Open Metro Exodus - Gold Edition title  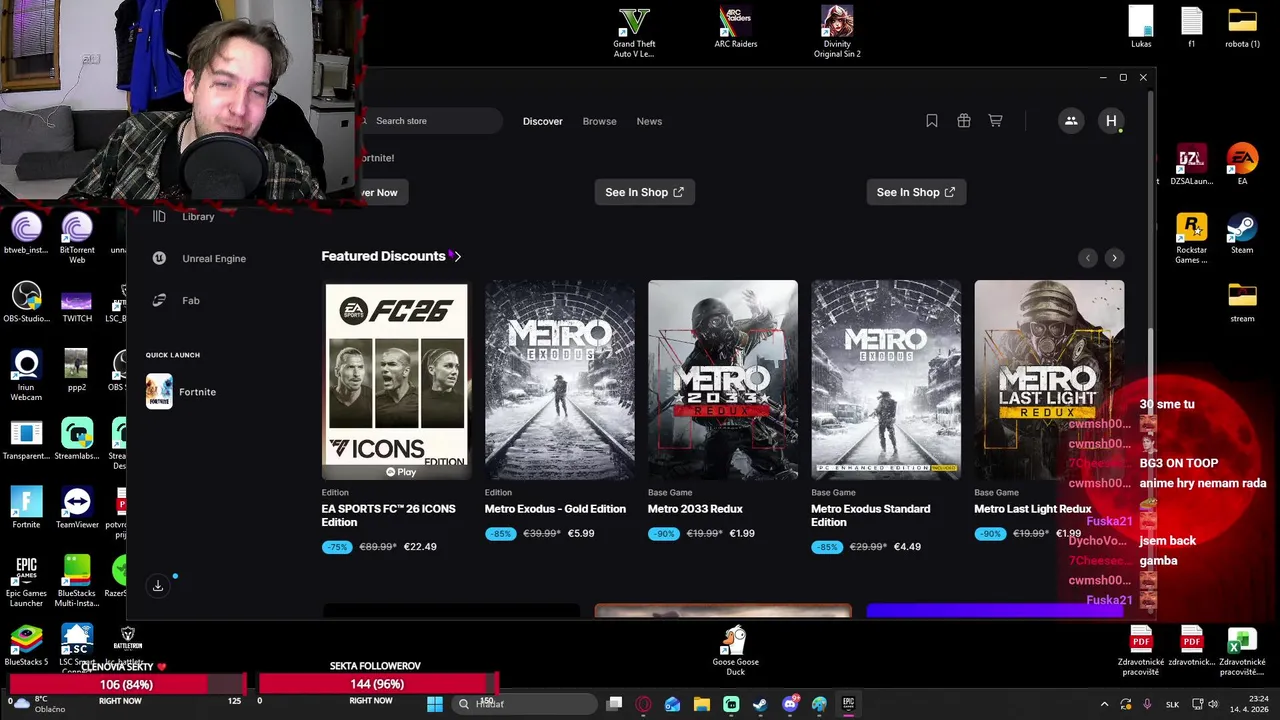pos(555,509)
